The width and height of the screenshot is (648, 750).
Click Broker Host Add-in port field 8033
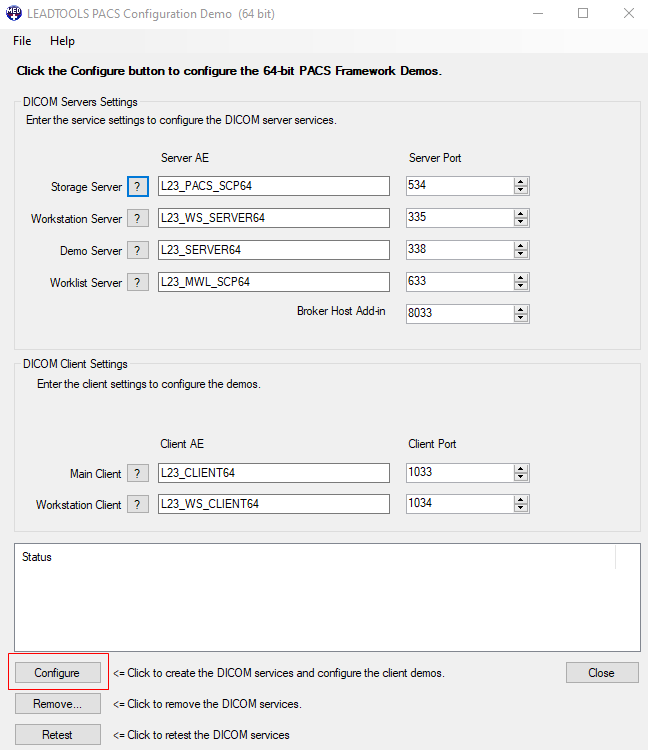(460, 314)
